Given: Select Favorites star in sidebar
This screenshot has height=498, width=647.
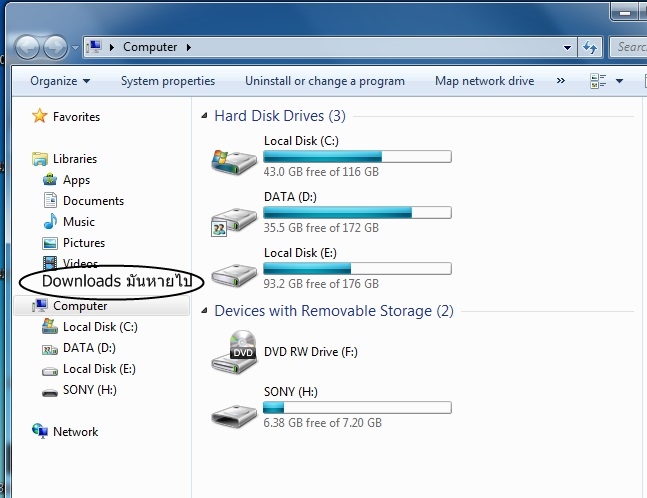Looking at the screenshot, I should (x=40, y=117).
